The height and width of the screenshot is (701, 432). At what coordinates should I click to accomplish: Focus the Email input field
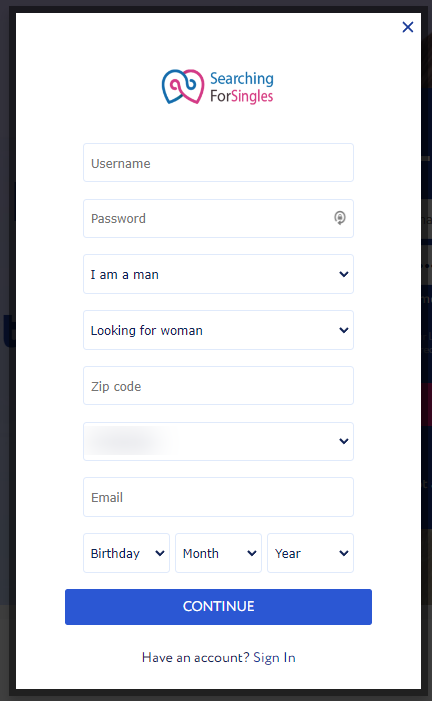tap(218, 497)
